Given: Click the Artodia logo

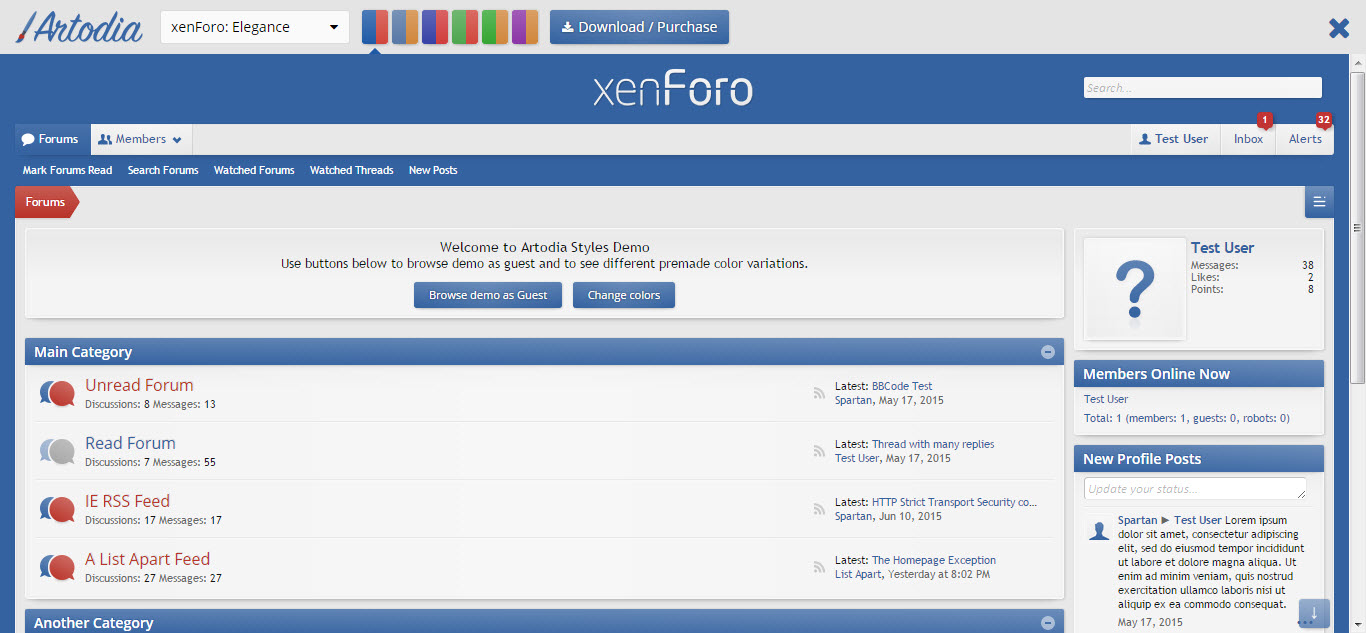Looking at the screenshot, I should (x=80, y=27).
